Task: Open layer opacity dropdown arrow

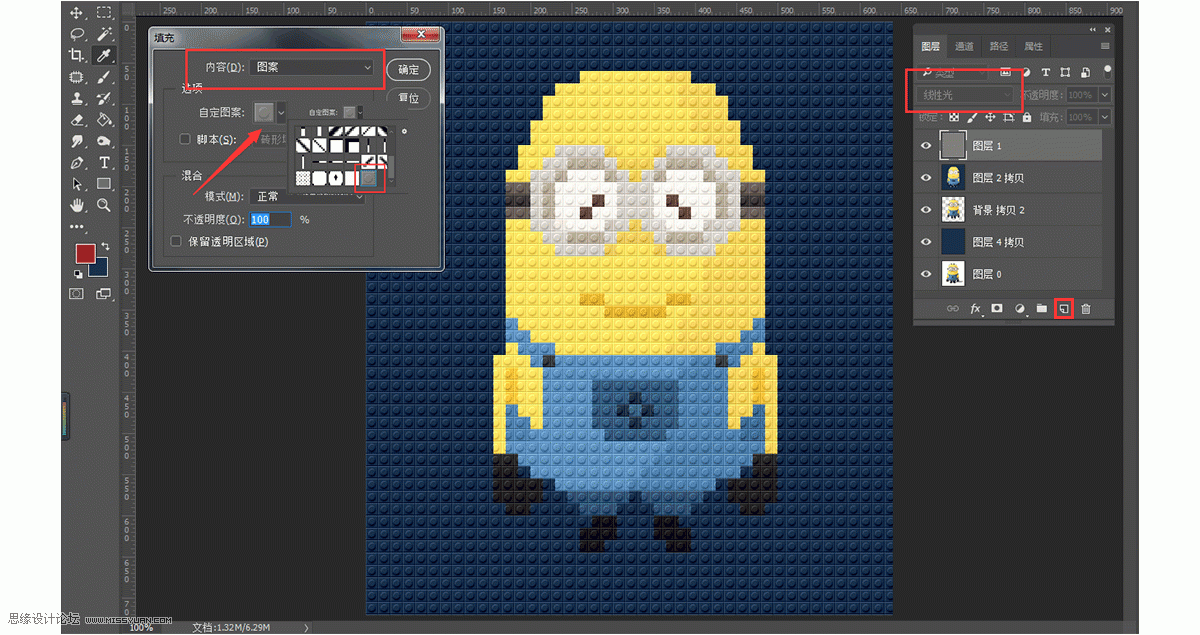Action: click(x=1105, y=95)
